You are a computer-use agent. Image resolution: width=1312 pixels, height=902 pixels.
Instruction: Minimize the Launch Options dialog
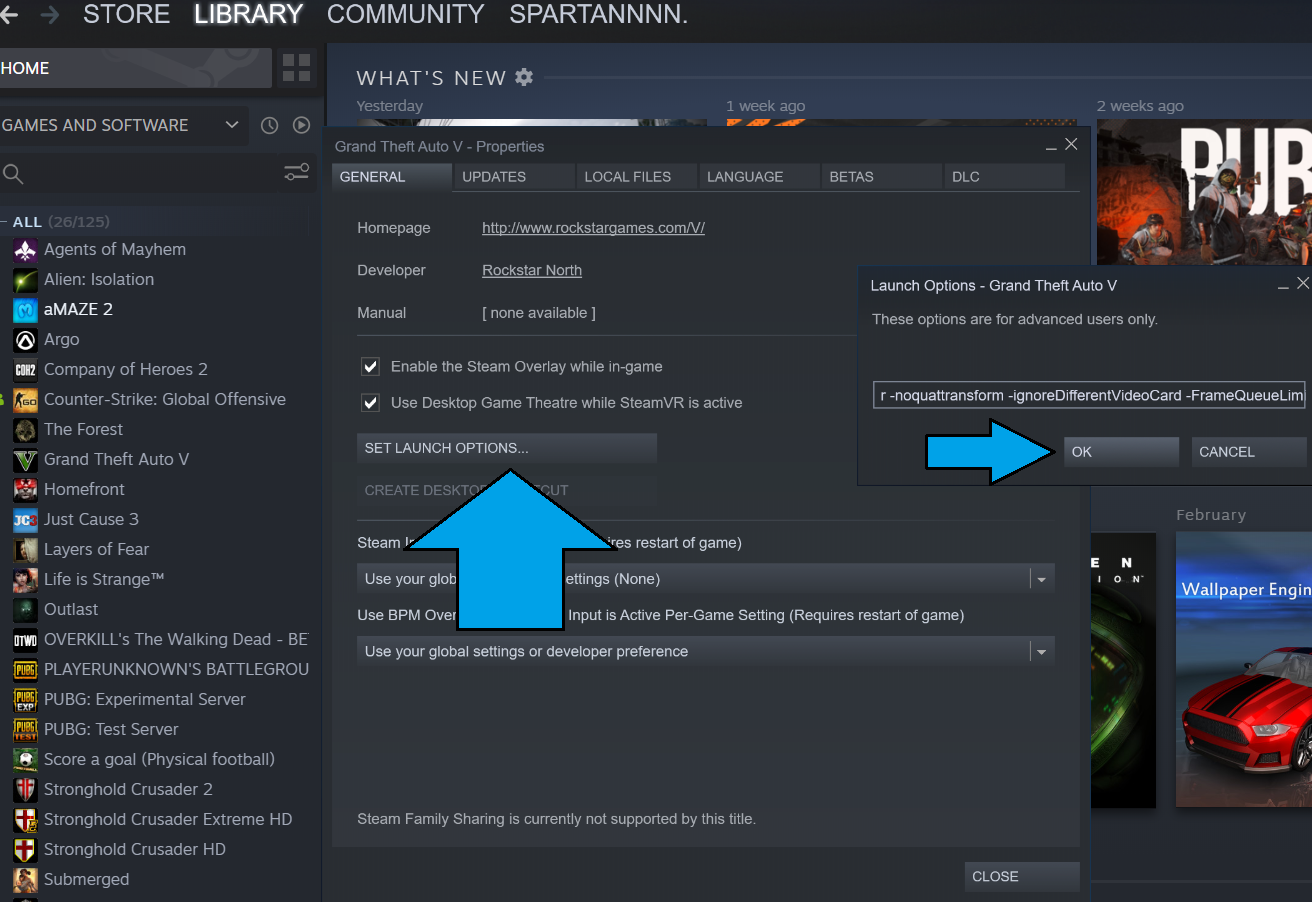1283,286
